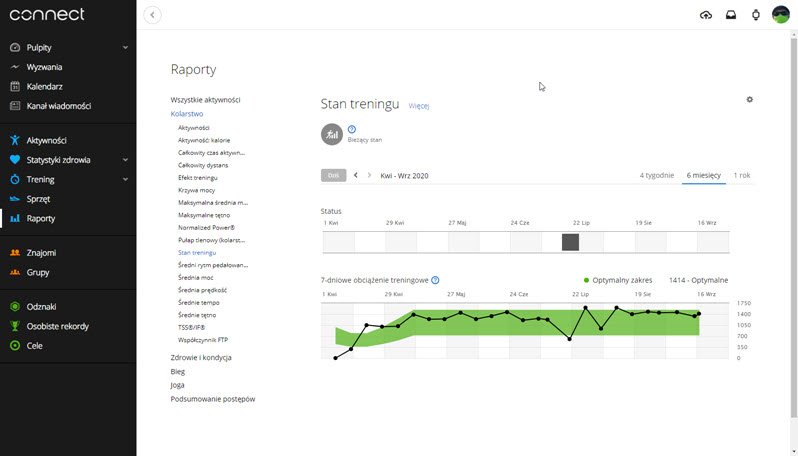Select the 1 rok time range
The image size is (798, 456).
click(x=742, y=175)
